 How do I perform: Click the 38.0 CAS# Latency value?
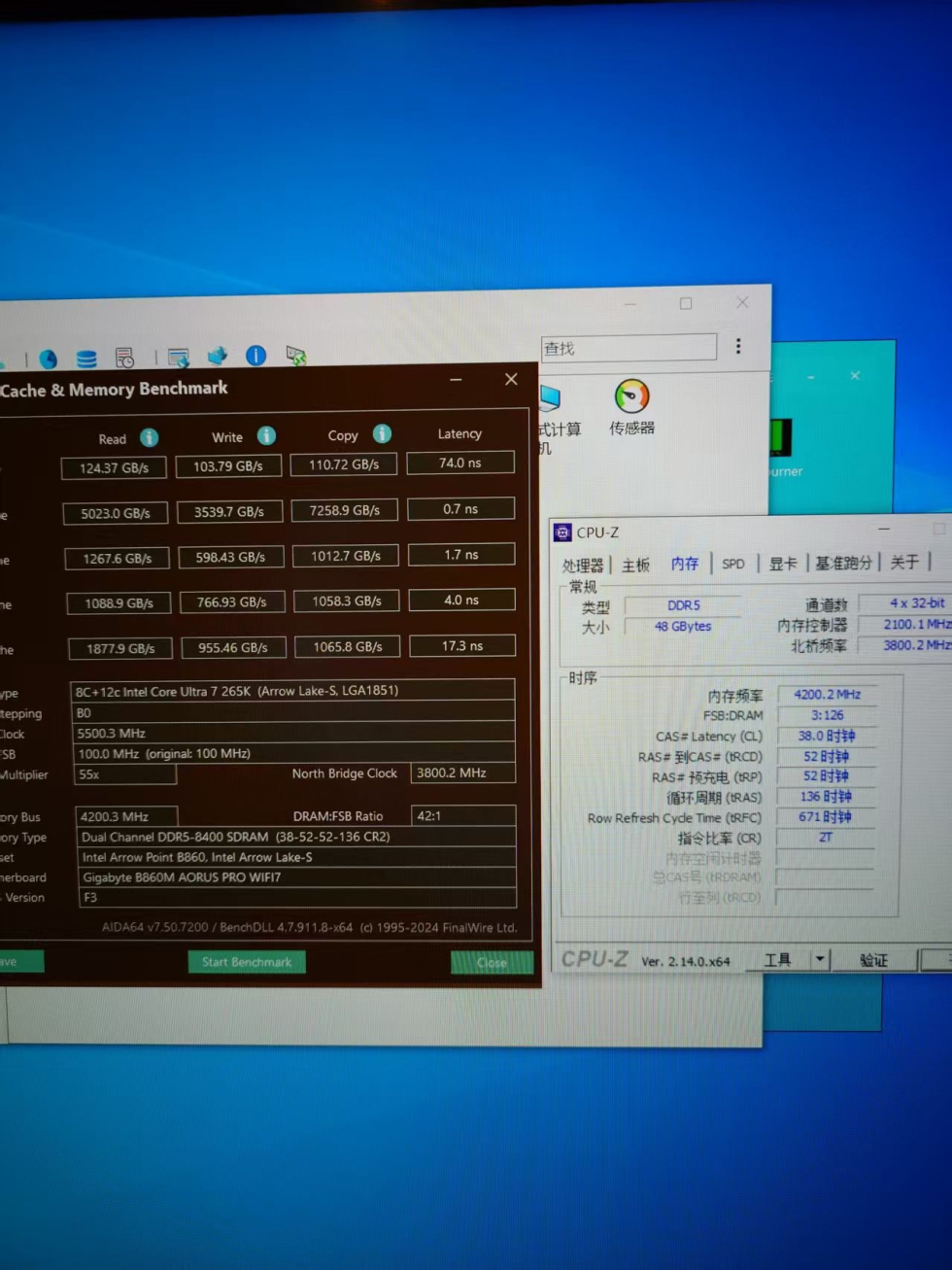coord(827,736)
